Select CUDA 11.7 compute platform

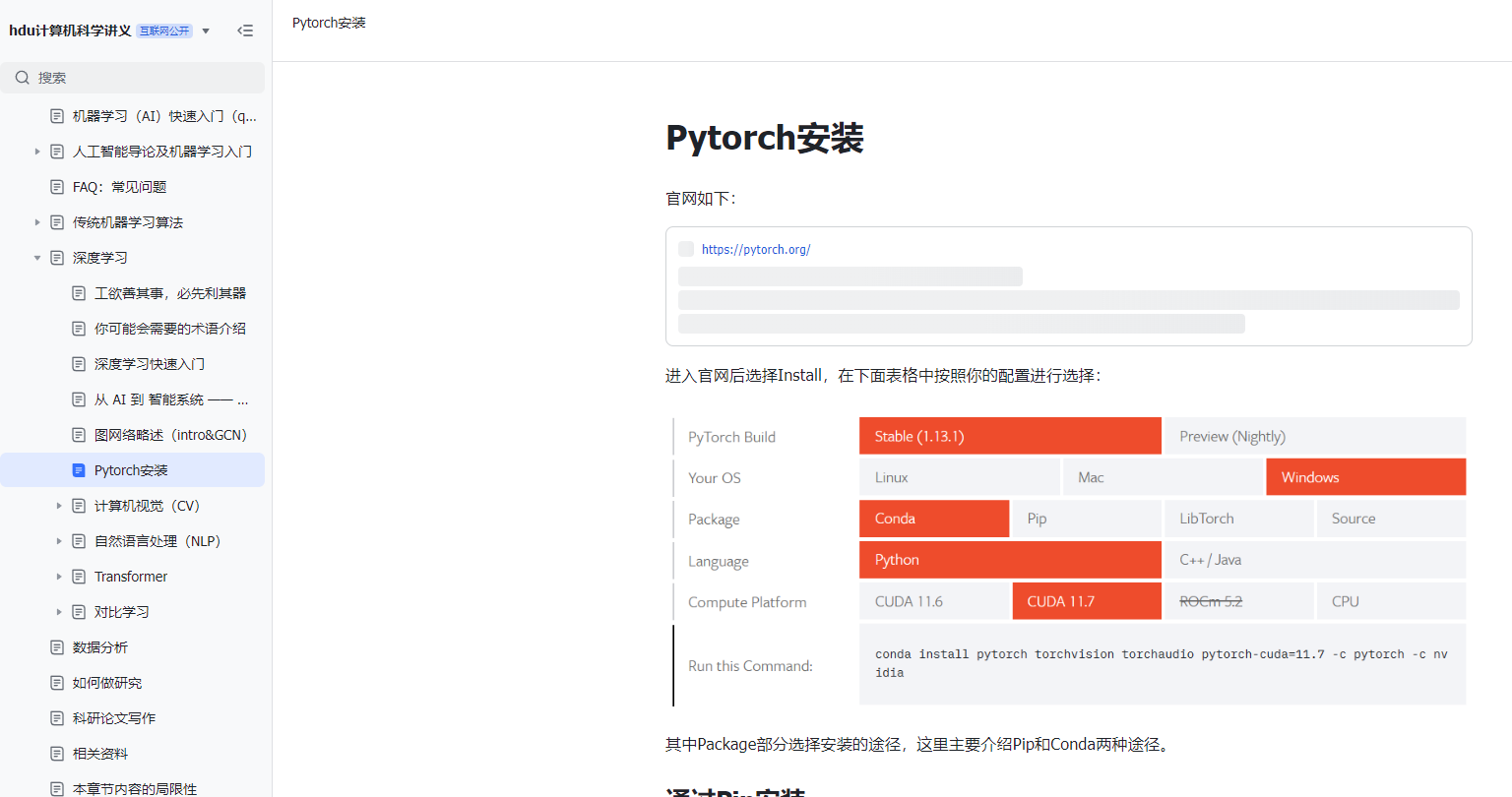click(x=1087, y=601)
